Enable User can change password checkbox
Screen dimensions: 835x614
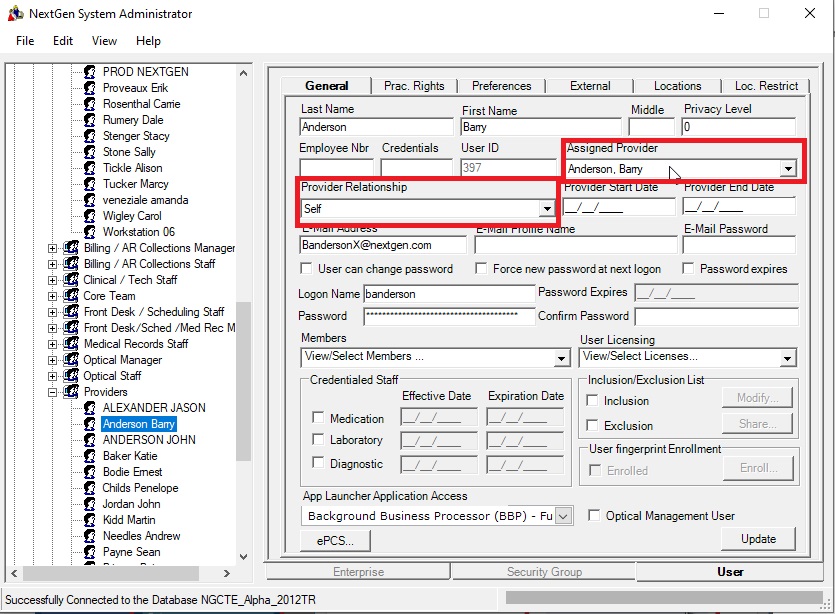(x=306, y=268)
